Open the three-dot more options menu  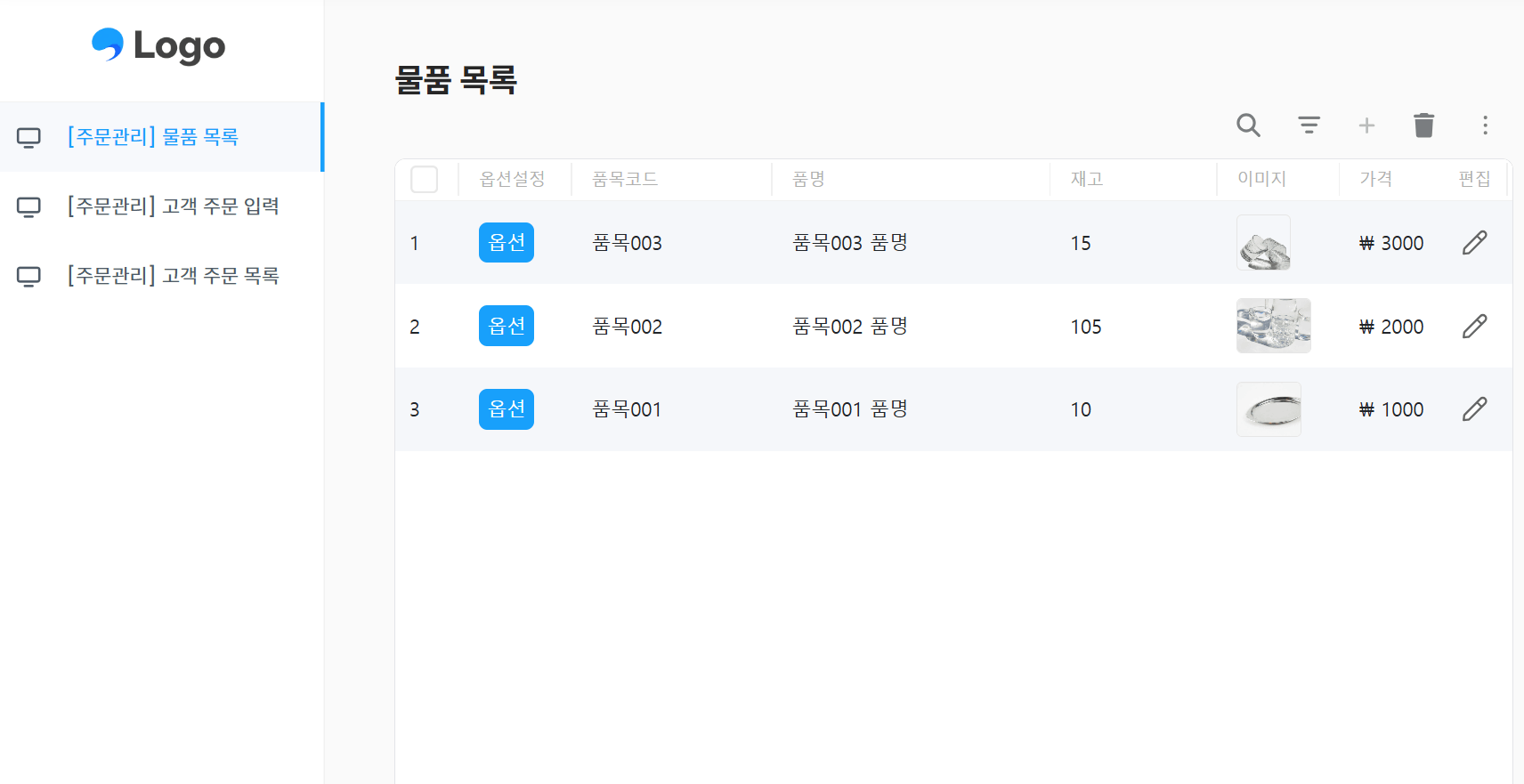pyautogui.click(x=1485, y=125)
